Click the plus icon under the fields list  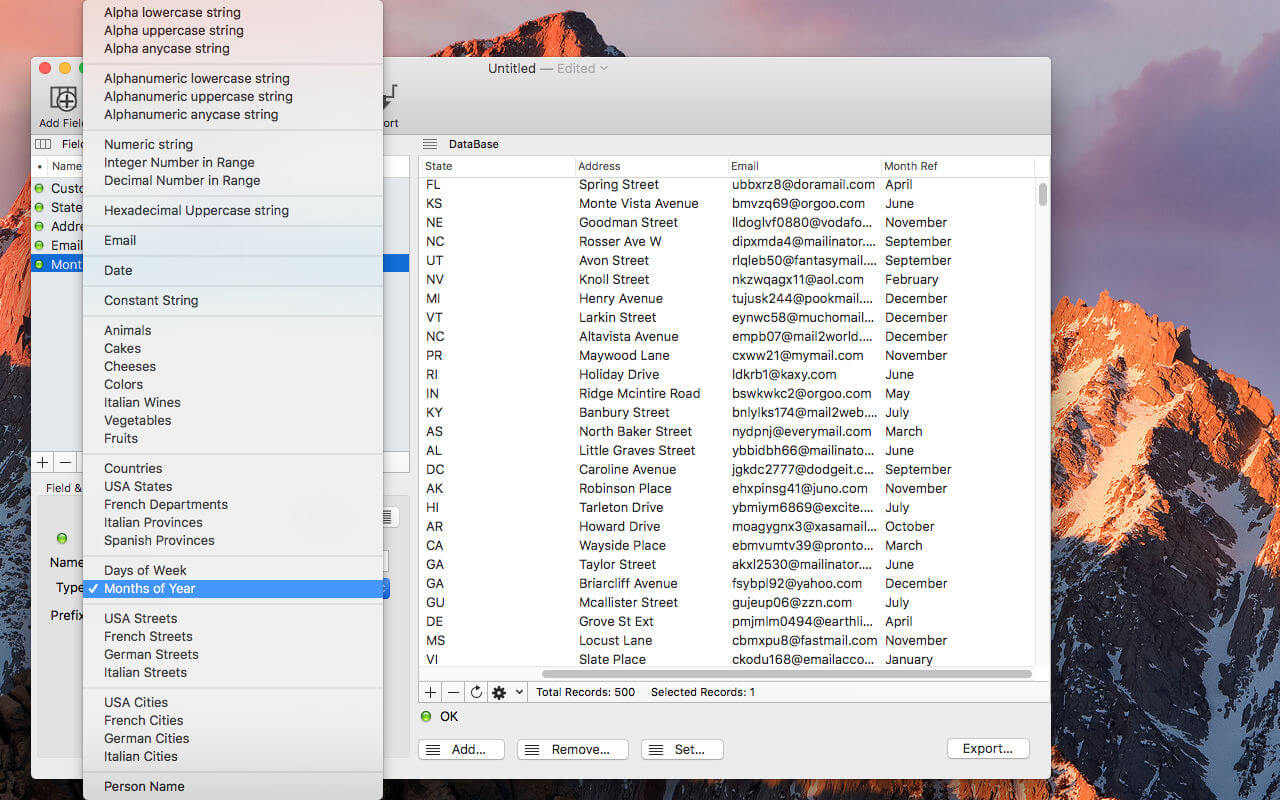point(42,462)
